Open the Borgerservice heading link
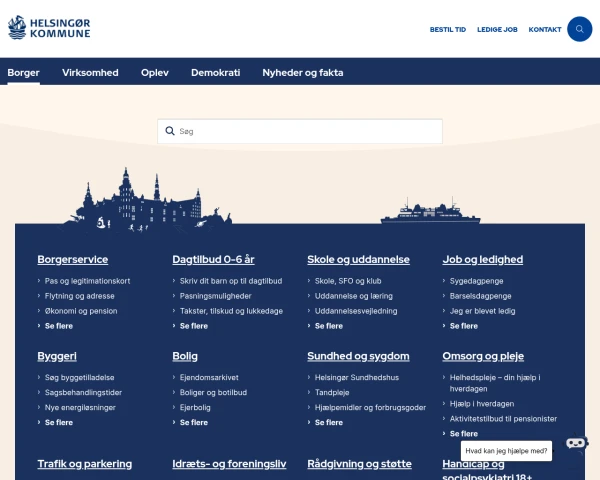 tap(73, 260)
